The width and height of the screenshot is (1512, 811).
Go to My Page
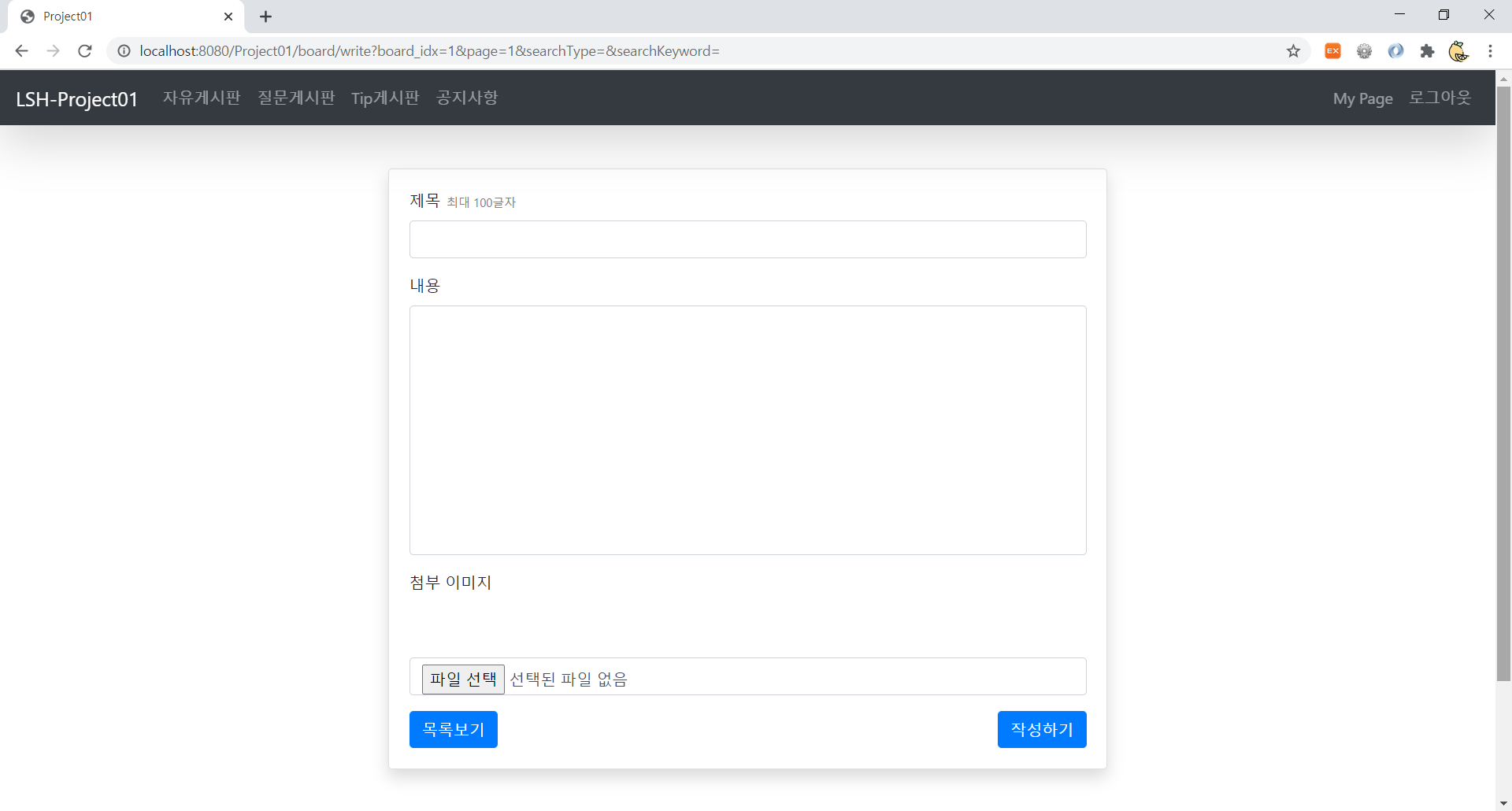pos(1362,98)
